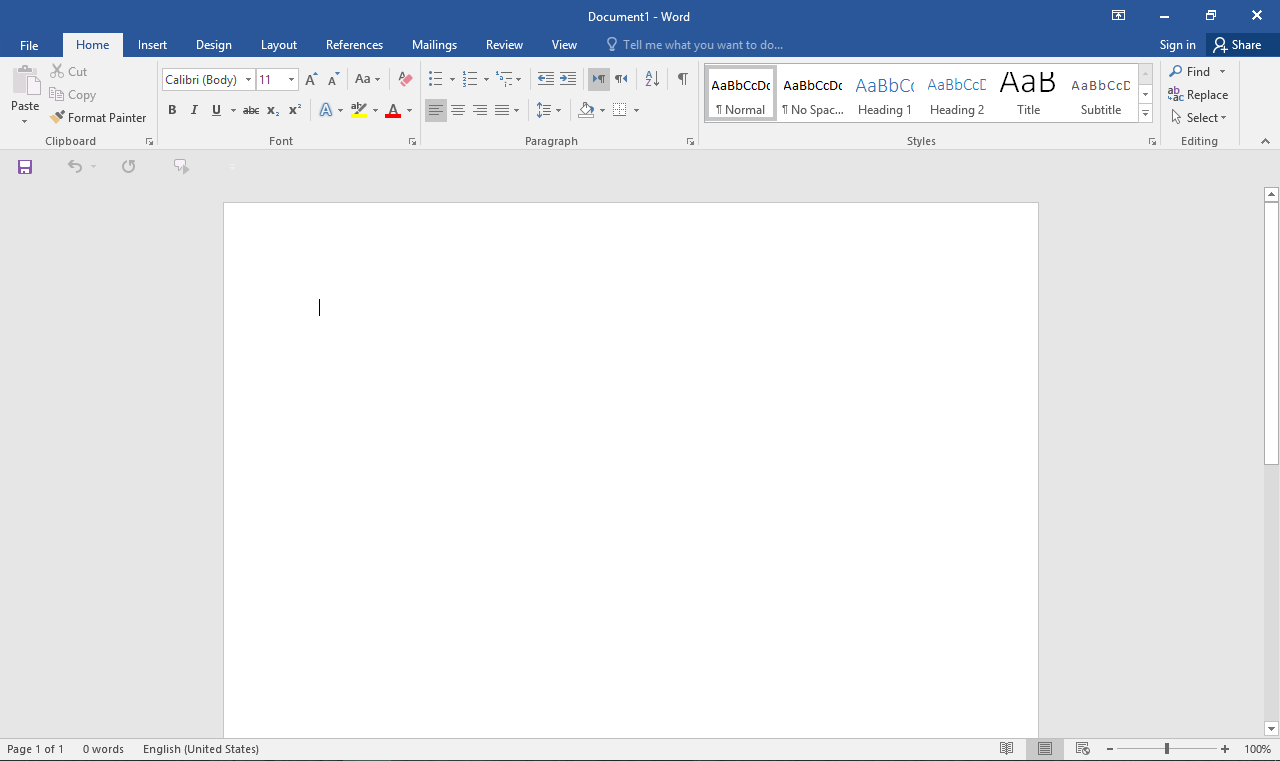This screenshot has width=1280, height=761.
Task: Toggle Bold formatting
Action: pos(172,110)
